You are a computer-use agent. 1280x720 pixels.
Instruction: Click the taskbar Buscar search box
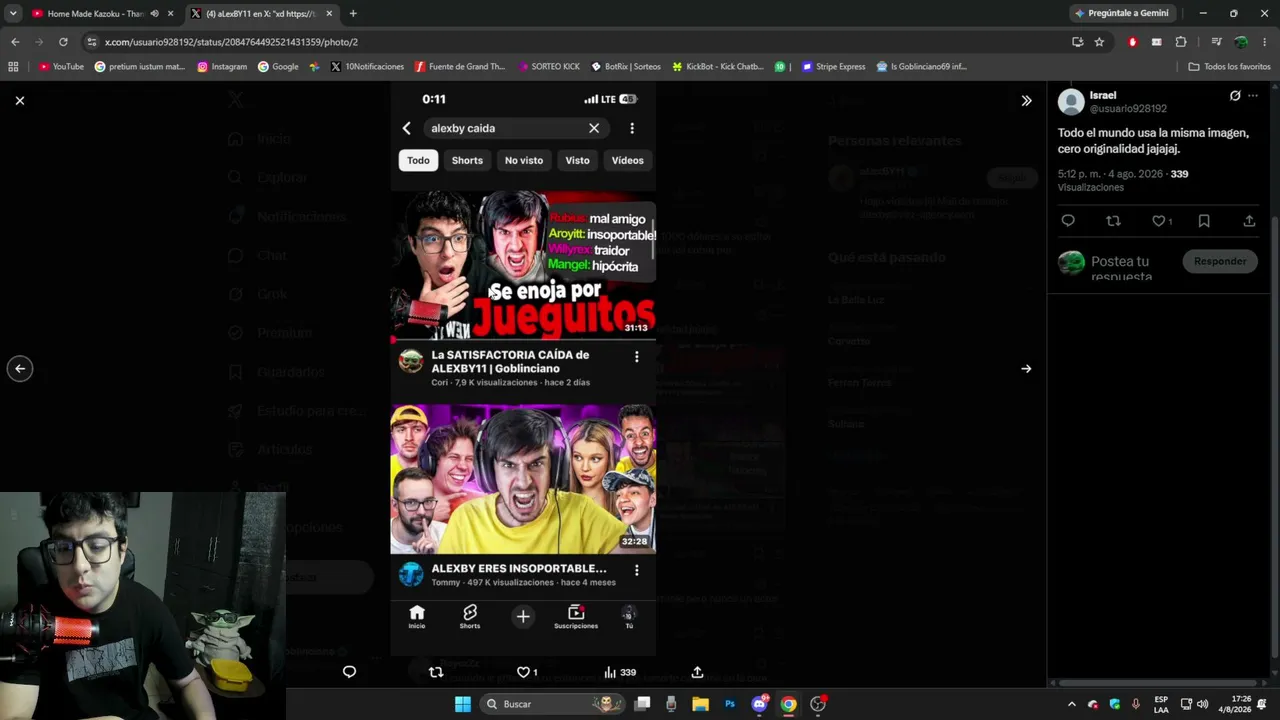coord(552,704)
